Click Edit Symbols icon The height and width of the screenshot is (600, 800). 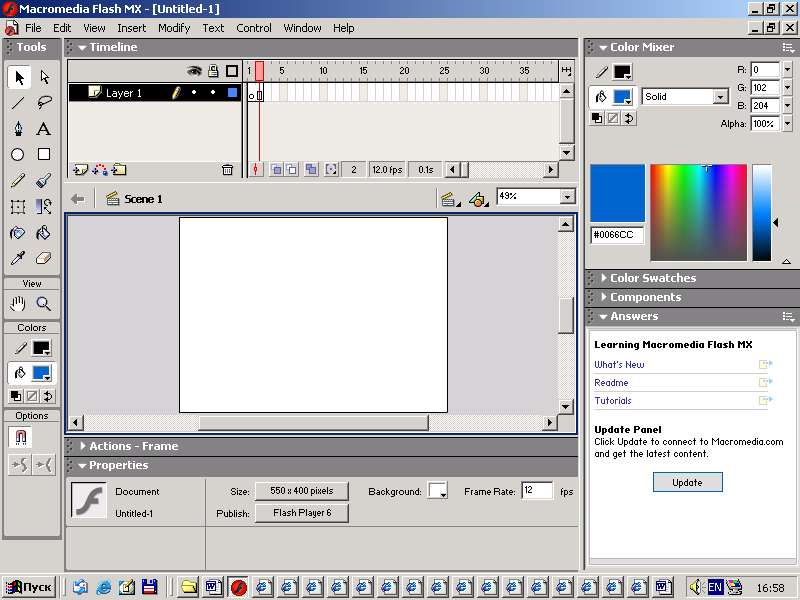click(x=479, y=199)
